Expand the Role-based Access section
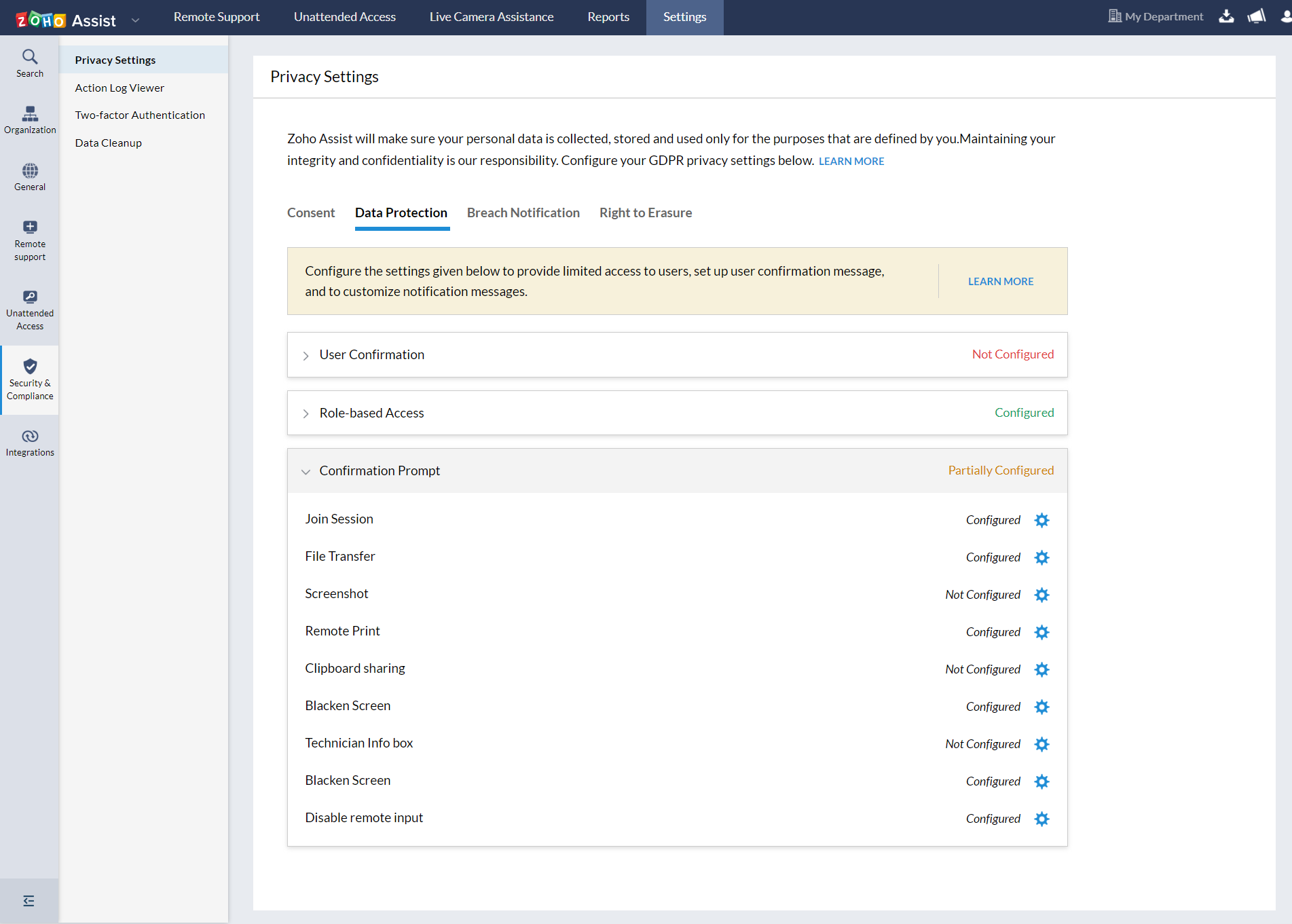This screenshot has width=1292, height=924. [306, 413]
